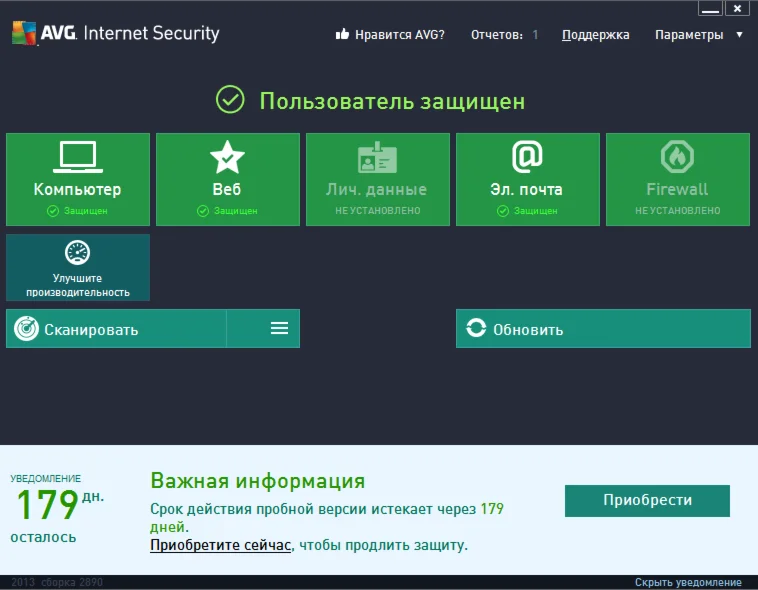Click the refresh arrows update icon
This screenshot has height=590, width=758.
point(476,329)
